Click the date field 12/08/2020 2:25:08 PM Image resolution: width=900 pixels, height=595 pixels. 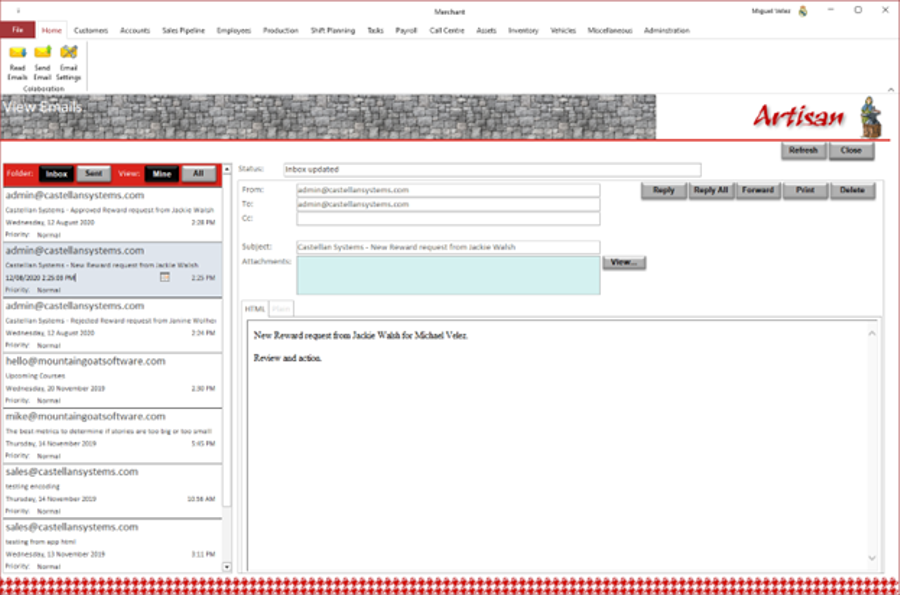[x=41, y=278]
